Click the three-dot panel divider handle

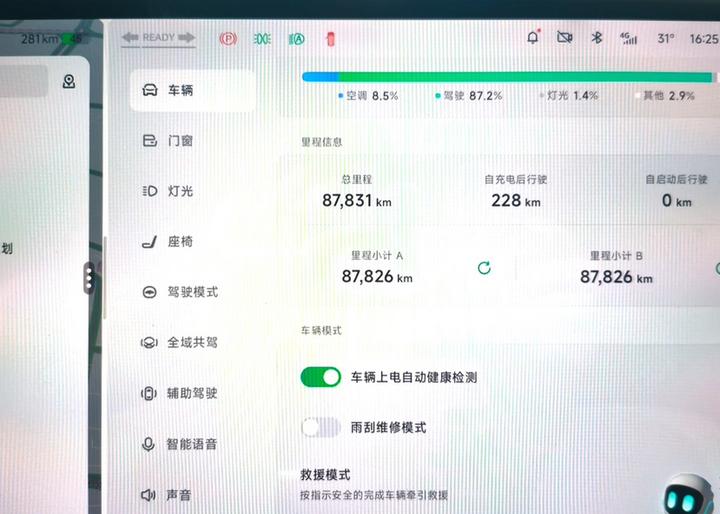[x=89, y=278]
